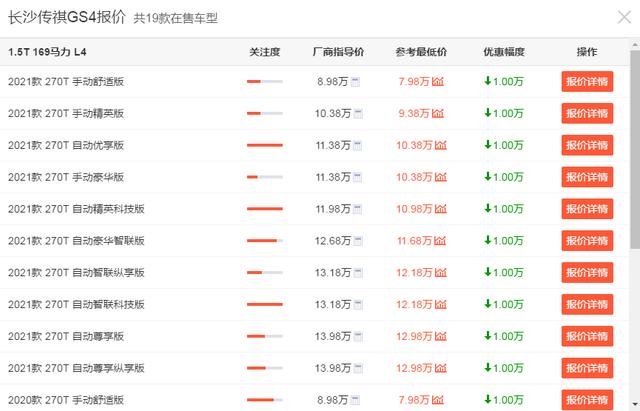Show price trend chart for 2021款 手动精英版
Viewport: 640px width, 411px height.
click(438, 113)
